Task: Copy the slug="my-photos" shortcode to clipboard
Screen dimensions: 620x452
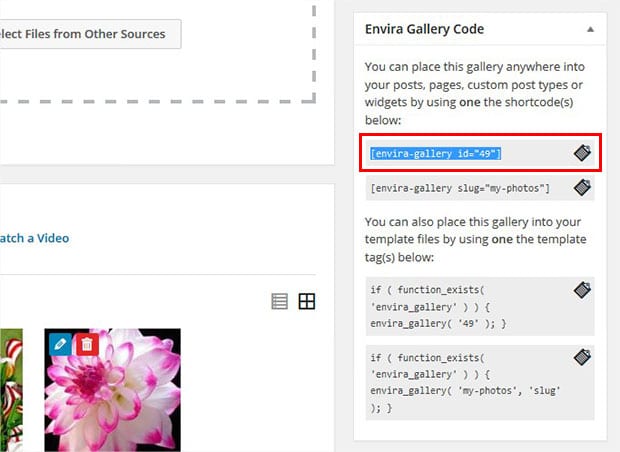Action: coord(582,187)
